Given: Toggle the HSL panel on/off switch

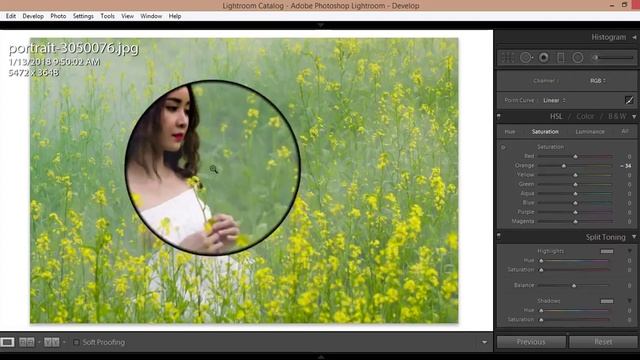Looking at the screenshot, I should pos(499,117).
